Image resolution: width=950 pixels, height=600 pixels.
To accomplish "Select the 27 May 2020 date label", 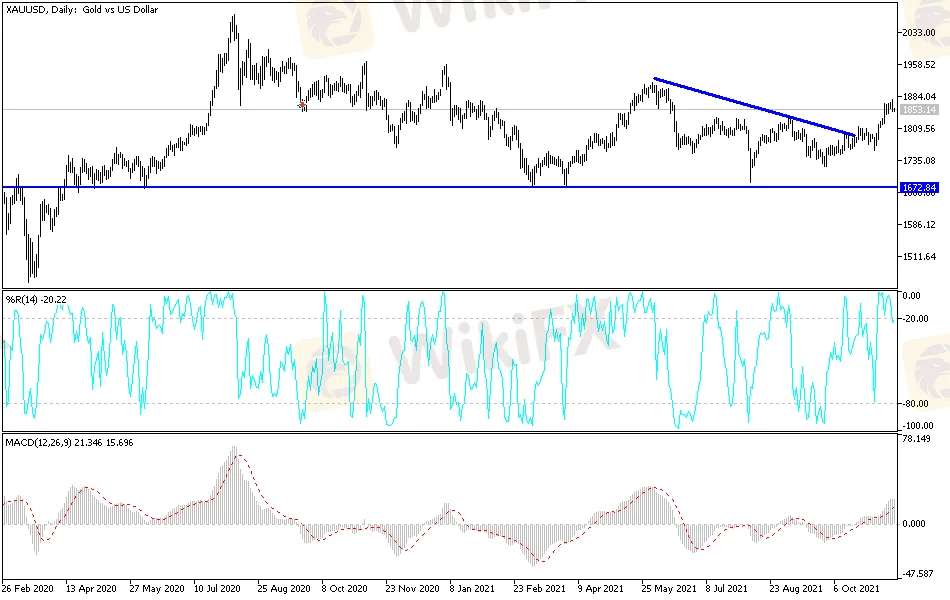I will (x=156, y=588).
